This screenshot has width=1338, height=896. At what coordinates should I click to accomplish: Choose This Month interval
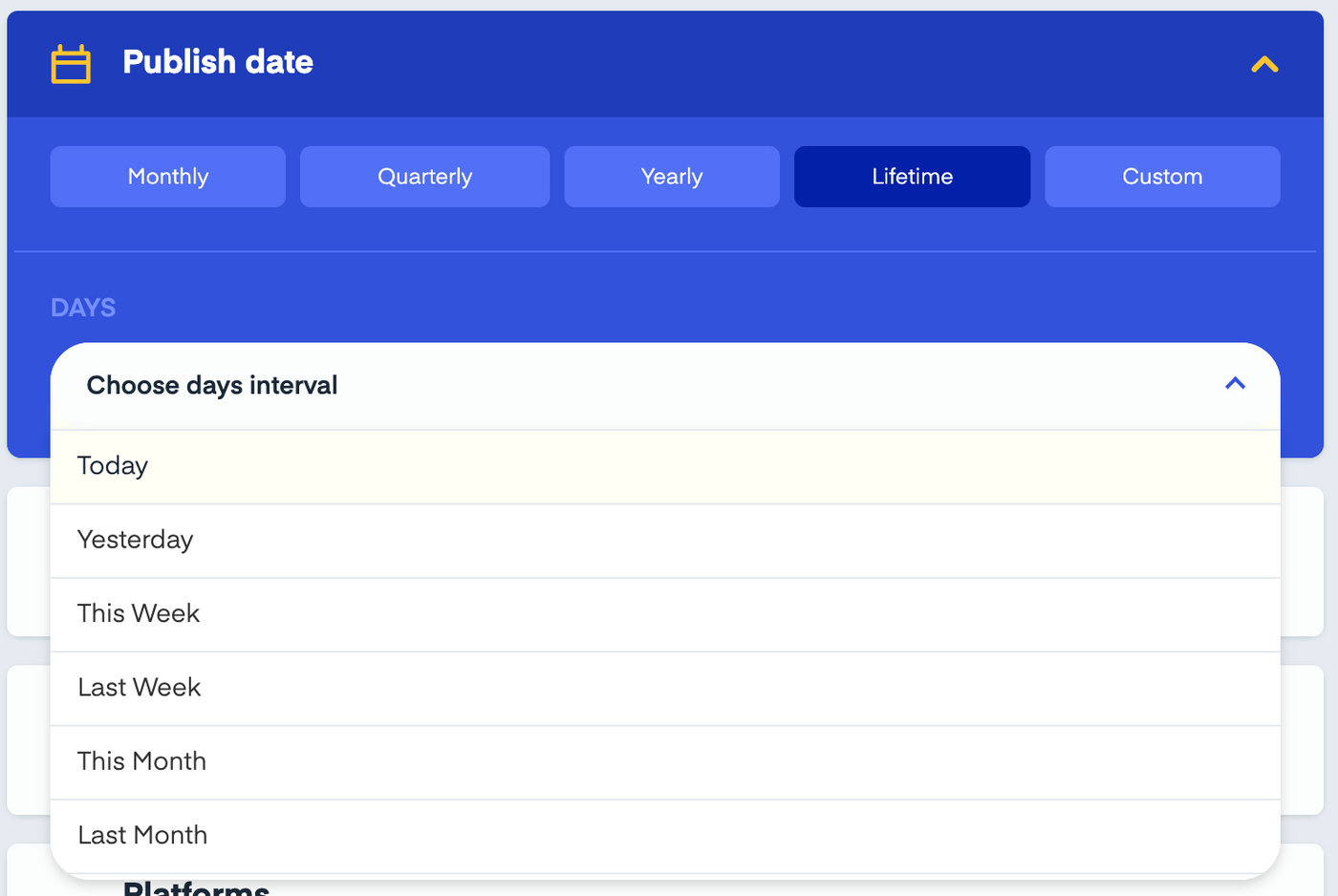(x=665, y=762)
